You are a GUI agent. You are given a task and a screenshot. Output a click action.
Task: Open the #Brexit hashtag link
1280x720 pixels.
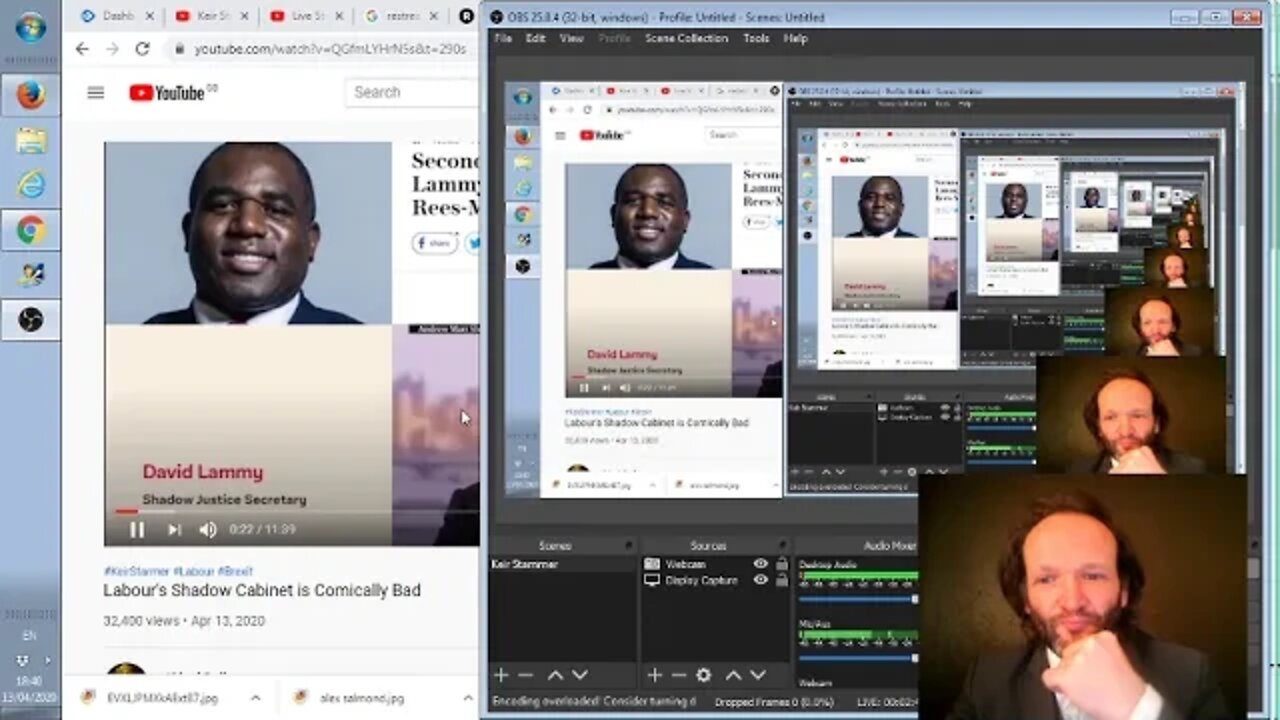[x=235, y=571]
